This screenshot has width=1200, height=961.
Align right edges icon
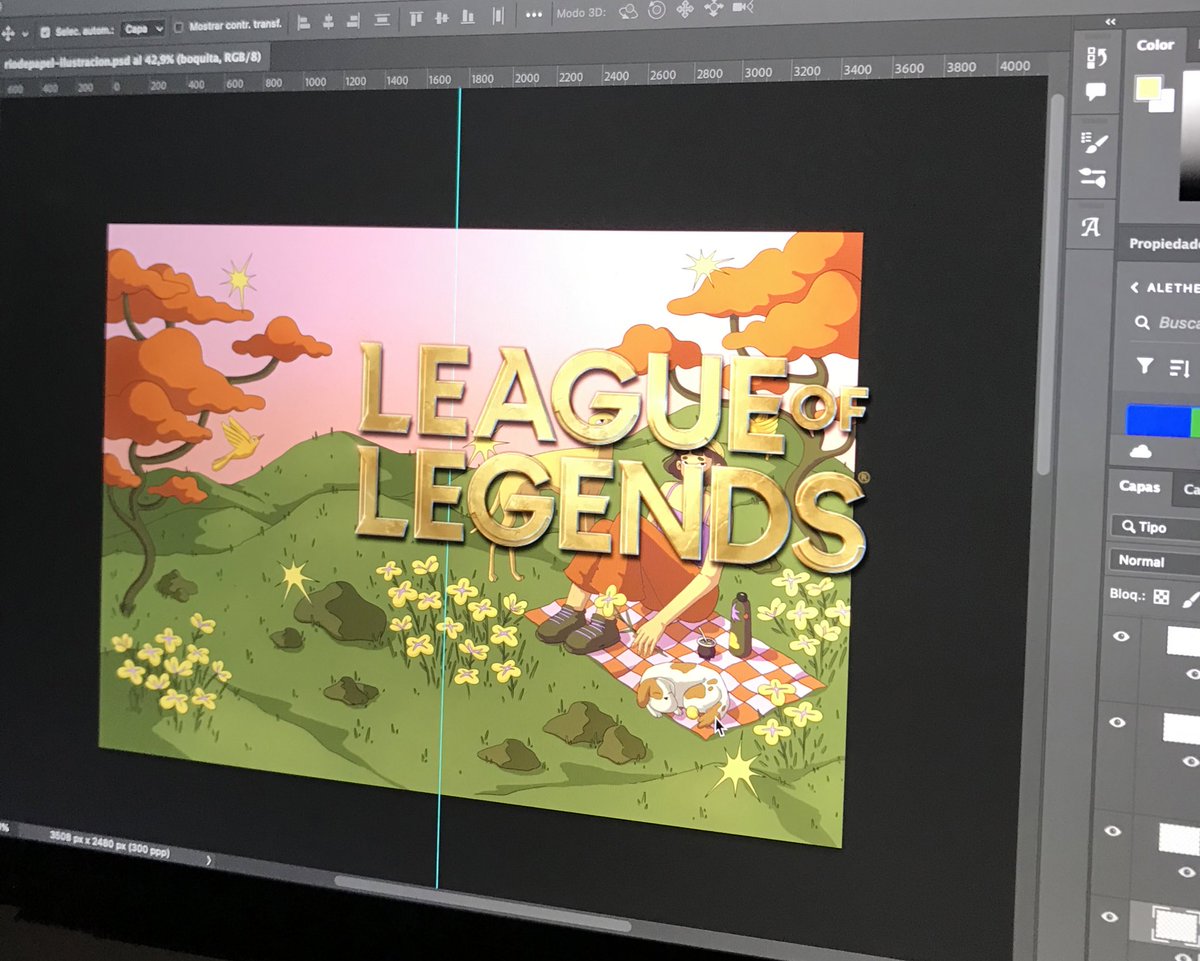(353, 19)
